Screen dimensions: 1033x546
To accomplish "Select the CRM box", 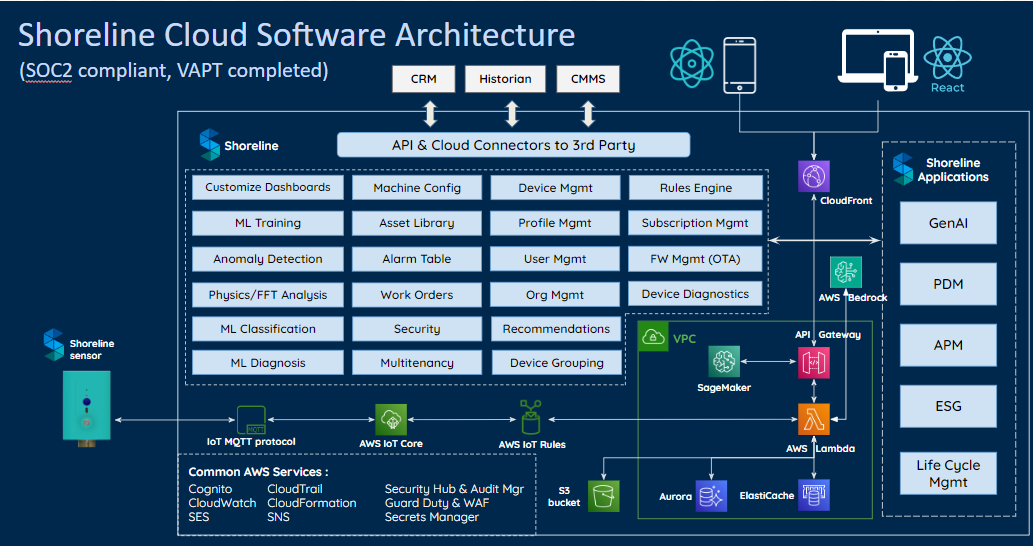I will pyautogui.click(x=424, y=79).
